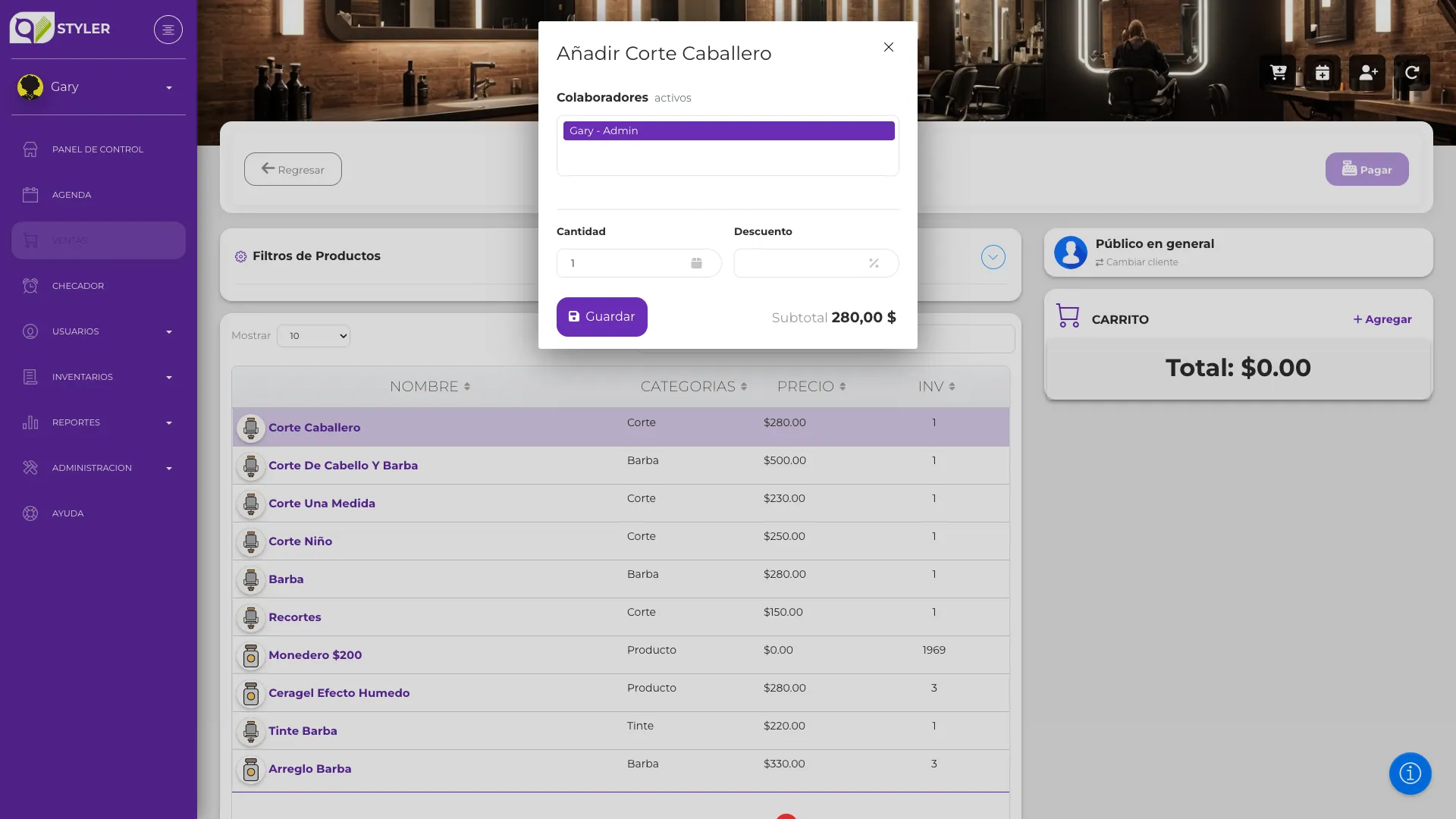Click the blue info help bubble
Screen dimensions: 1456x819
coord(1410,773)
